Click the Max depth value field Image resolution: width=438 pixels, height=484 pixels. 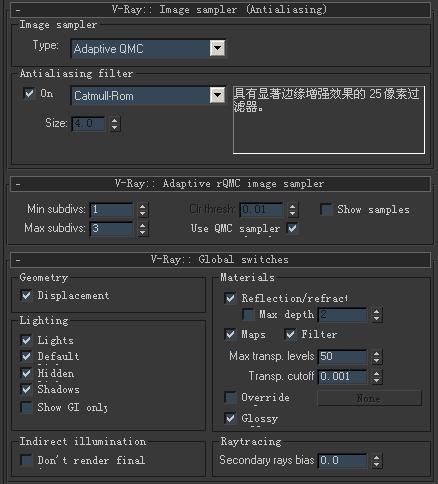pos(343,314)
